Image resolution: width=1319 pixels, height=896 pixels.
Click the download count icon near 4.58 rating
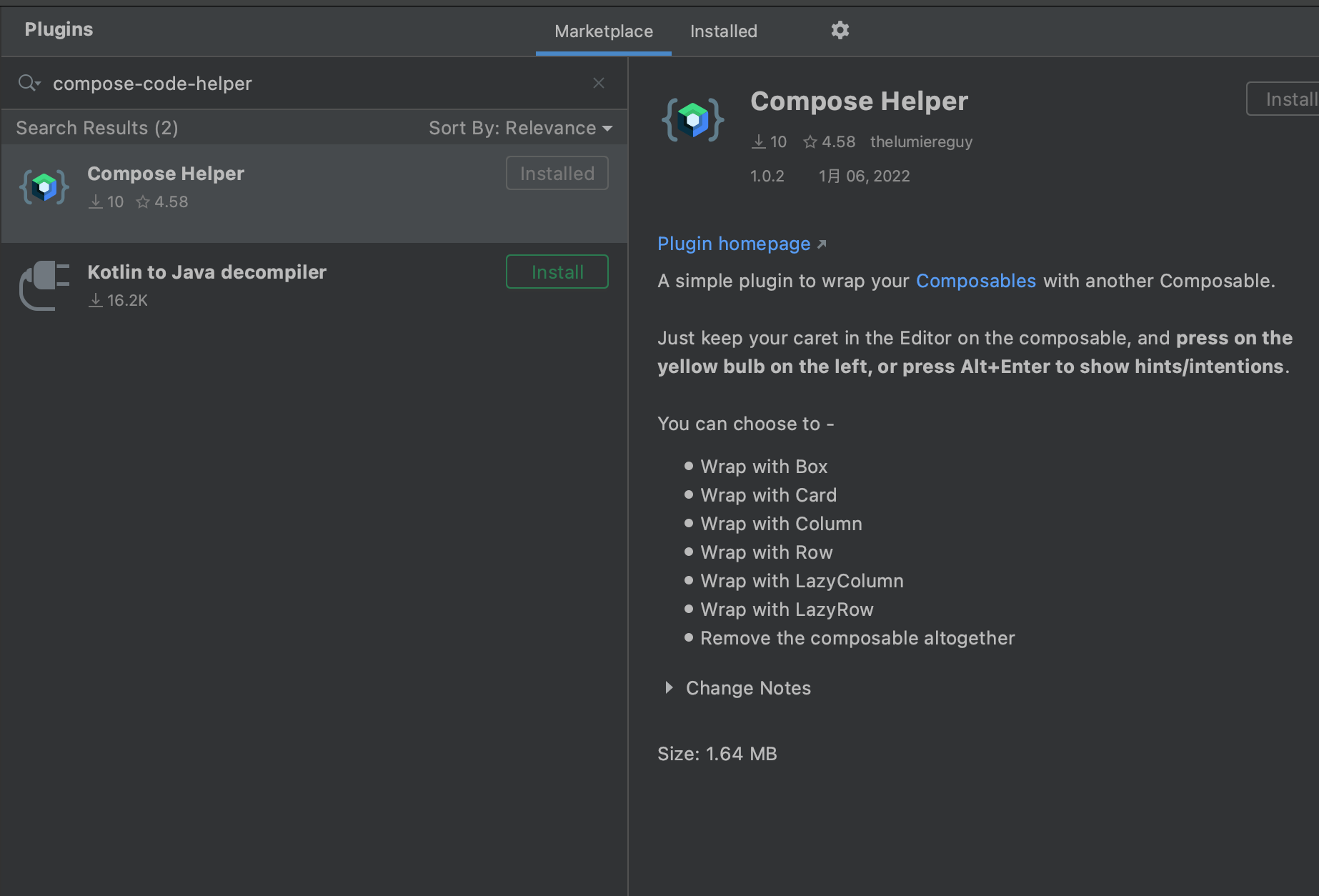759,141
